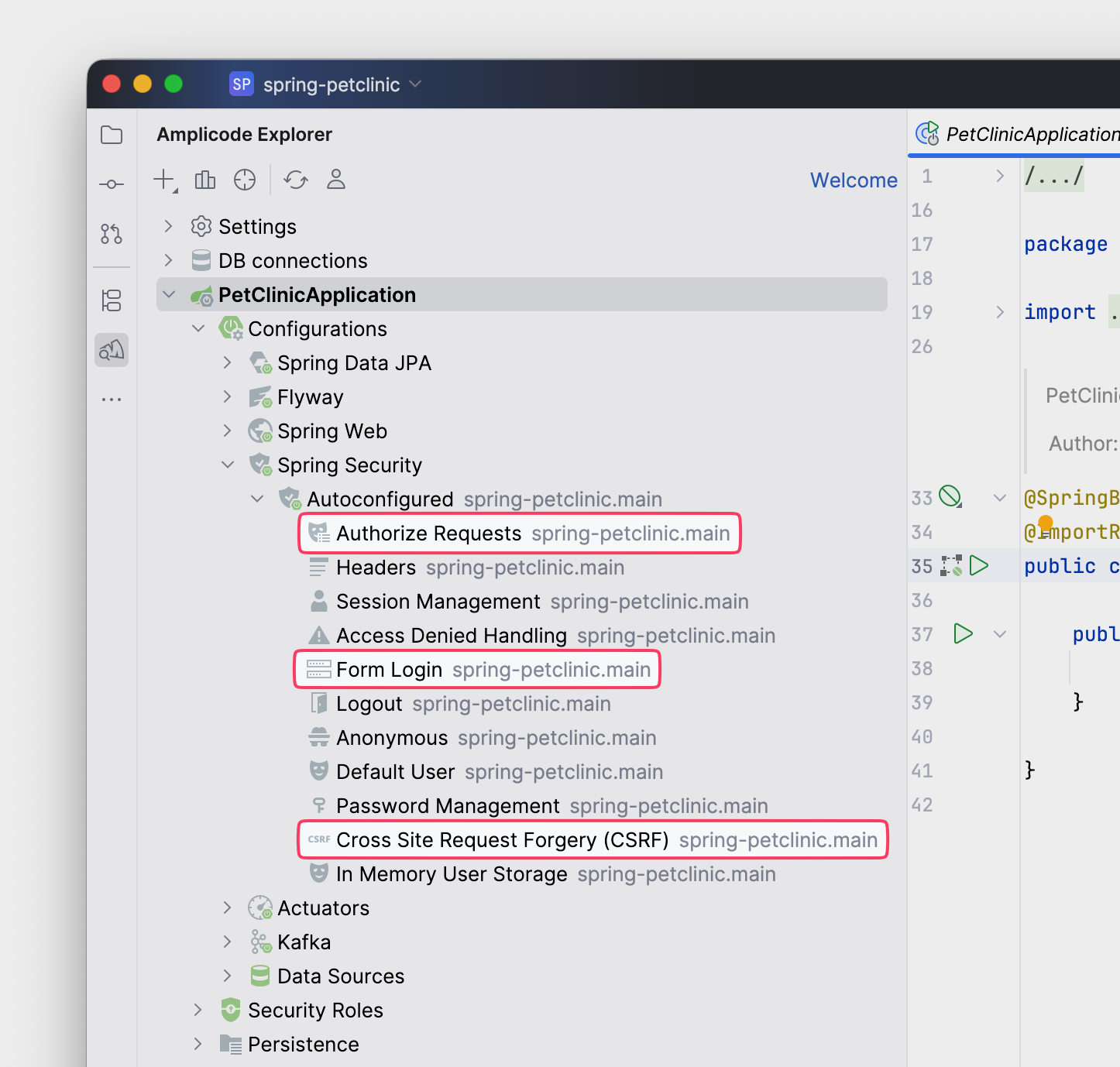
Task: Click the Refresh icon in the explorer toolbar
Action: pyautogui.click(x=295, y=180)
